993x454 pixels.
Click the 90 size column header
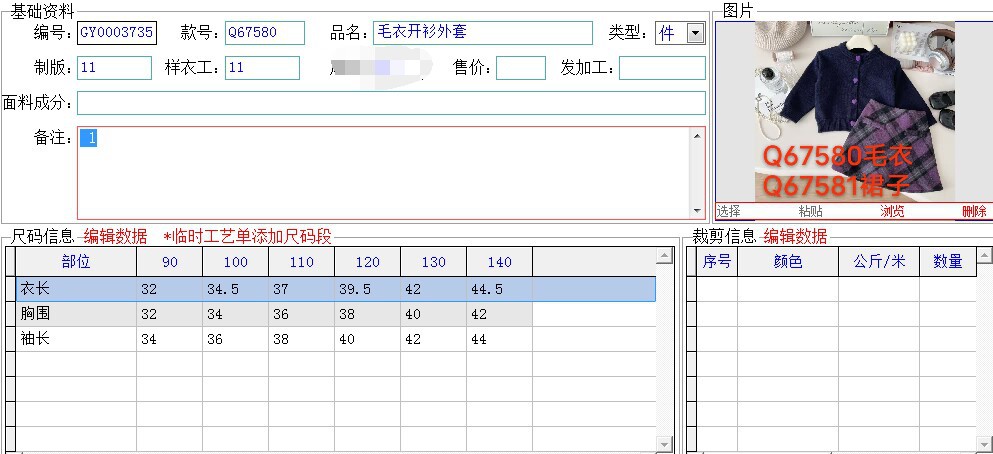(x=170, y=262)
